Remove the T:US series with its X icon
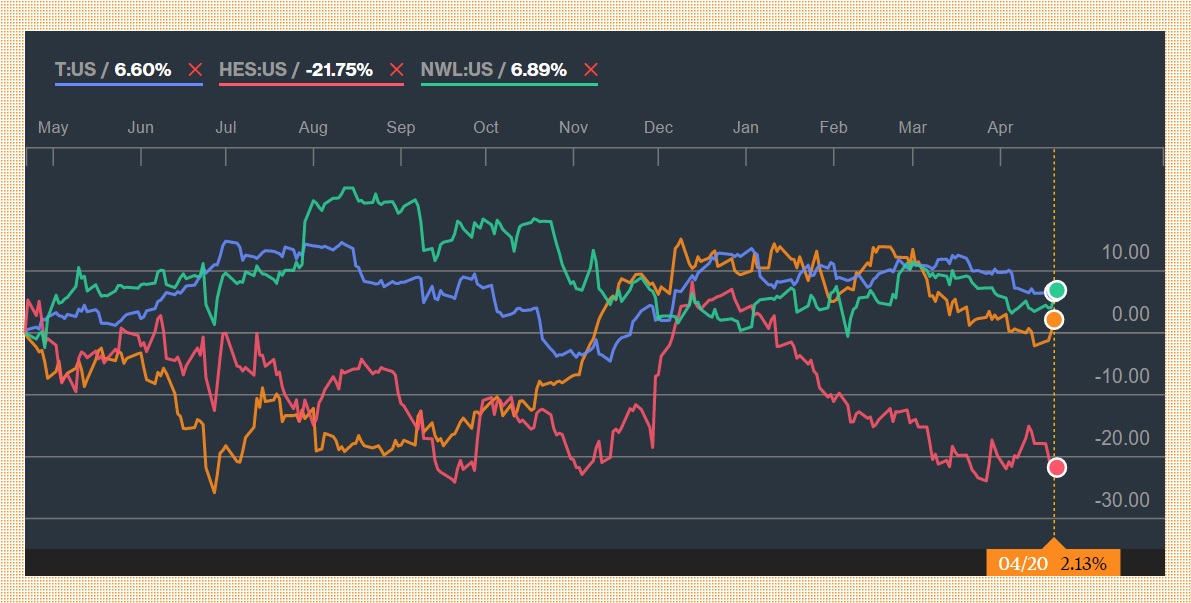The width and height of the screenshot is (1191, 603). click(195, 70)
